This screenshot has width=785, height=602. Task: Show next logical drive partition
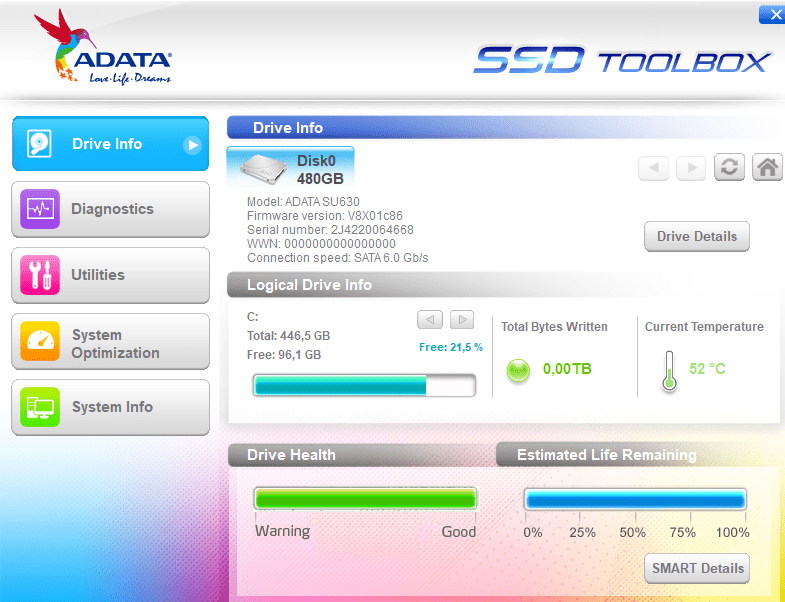click(x=462, y=319)
